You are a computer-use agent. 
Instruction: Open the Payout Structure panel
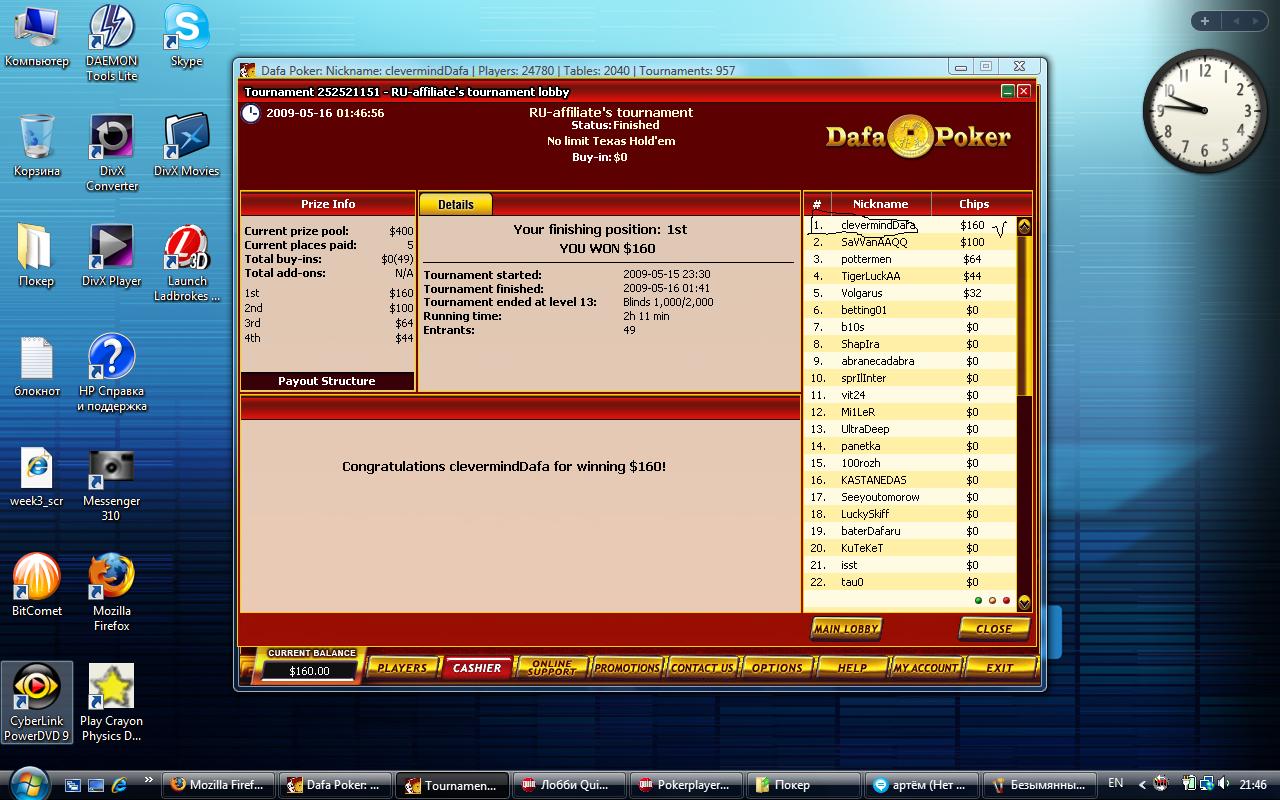click(x=327, y=381)
